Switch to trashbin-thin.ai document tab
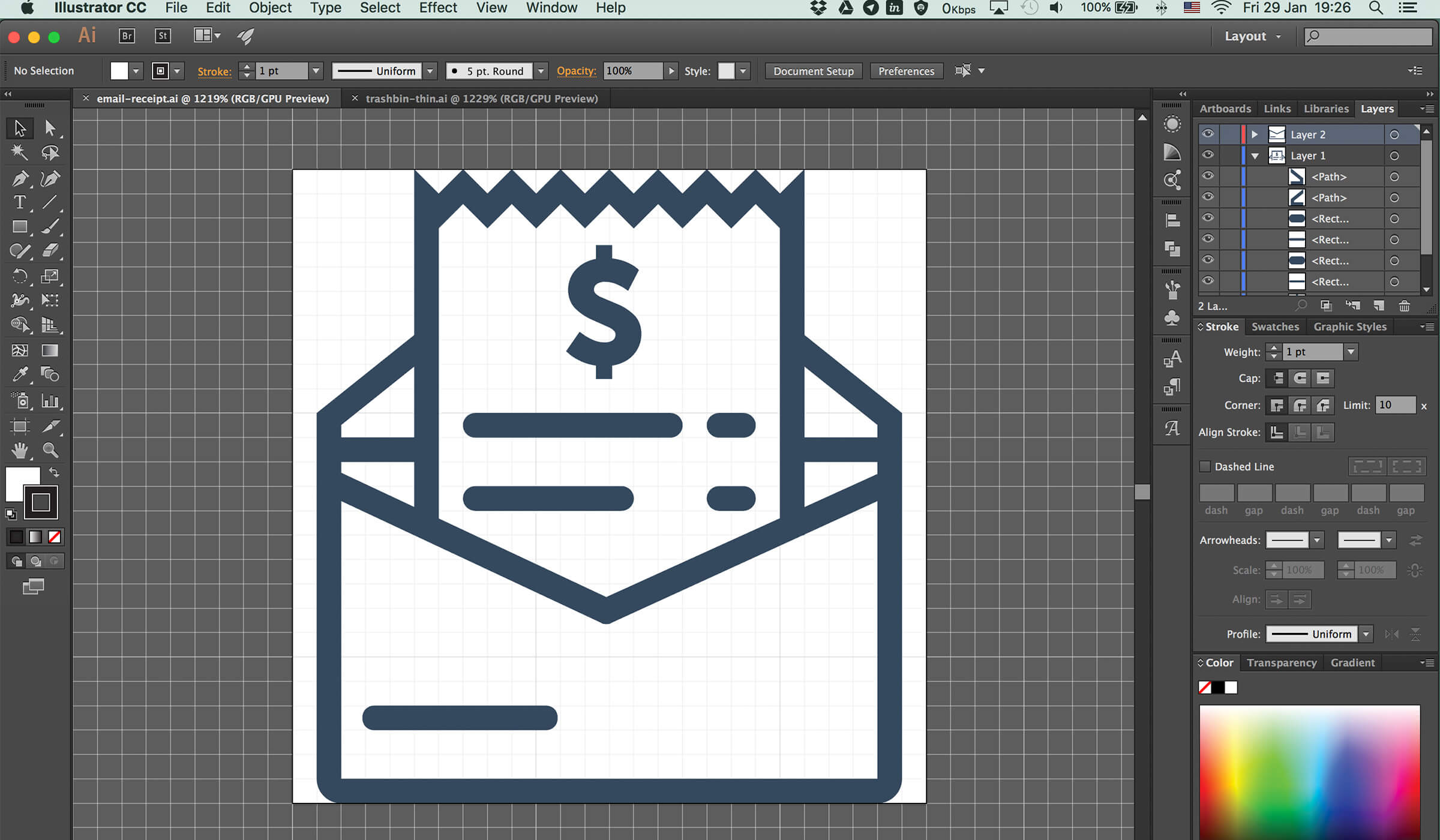Screen dimensions: 1440x840 click(482, 98)
